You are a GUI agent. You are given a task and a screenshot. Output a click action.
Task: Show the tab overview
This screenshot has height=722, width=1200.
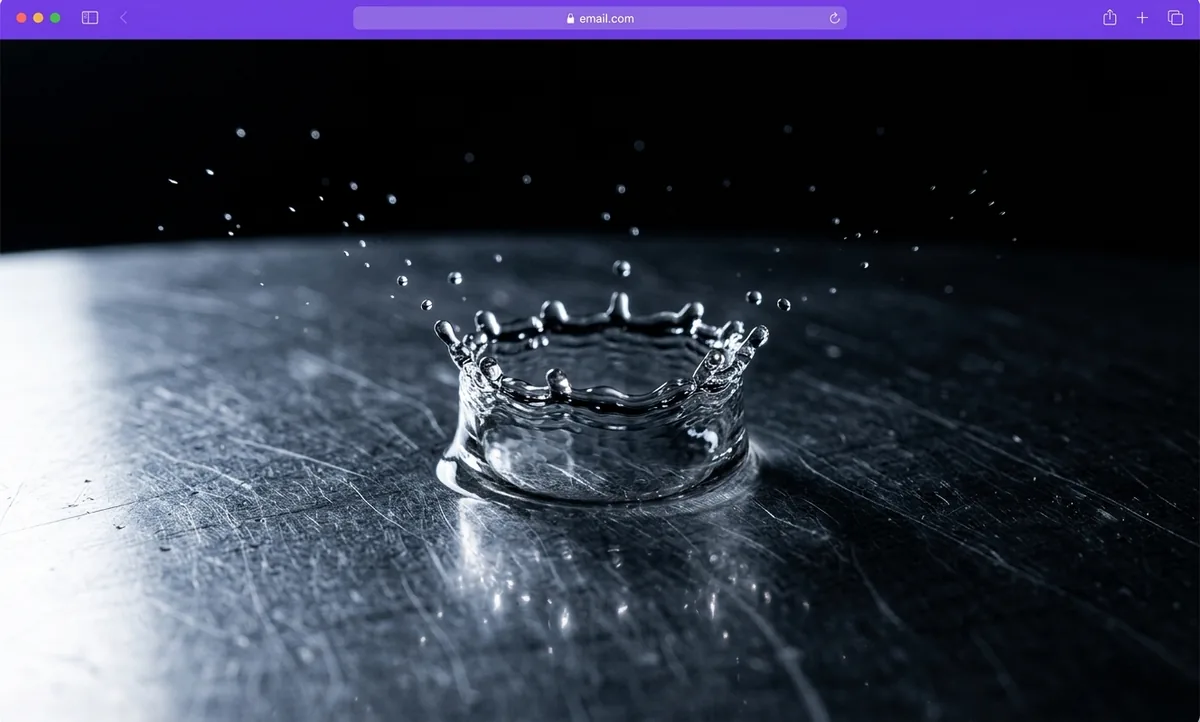1176,18
